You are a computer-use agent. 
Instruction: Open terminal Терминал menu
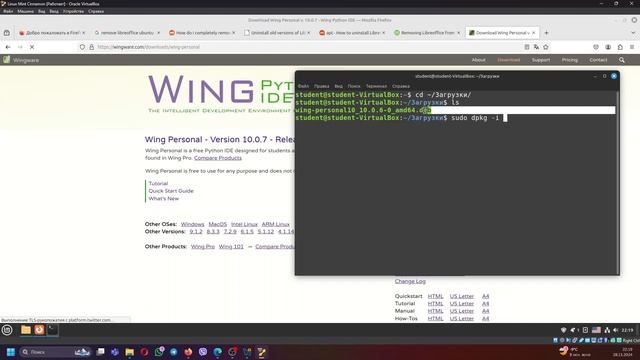(x=376, y=86)
